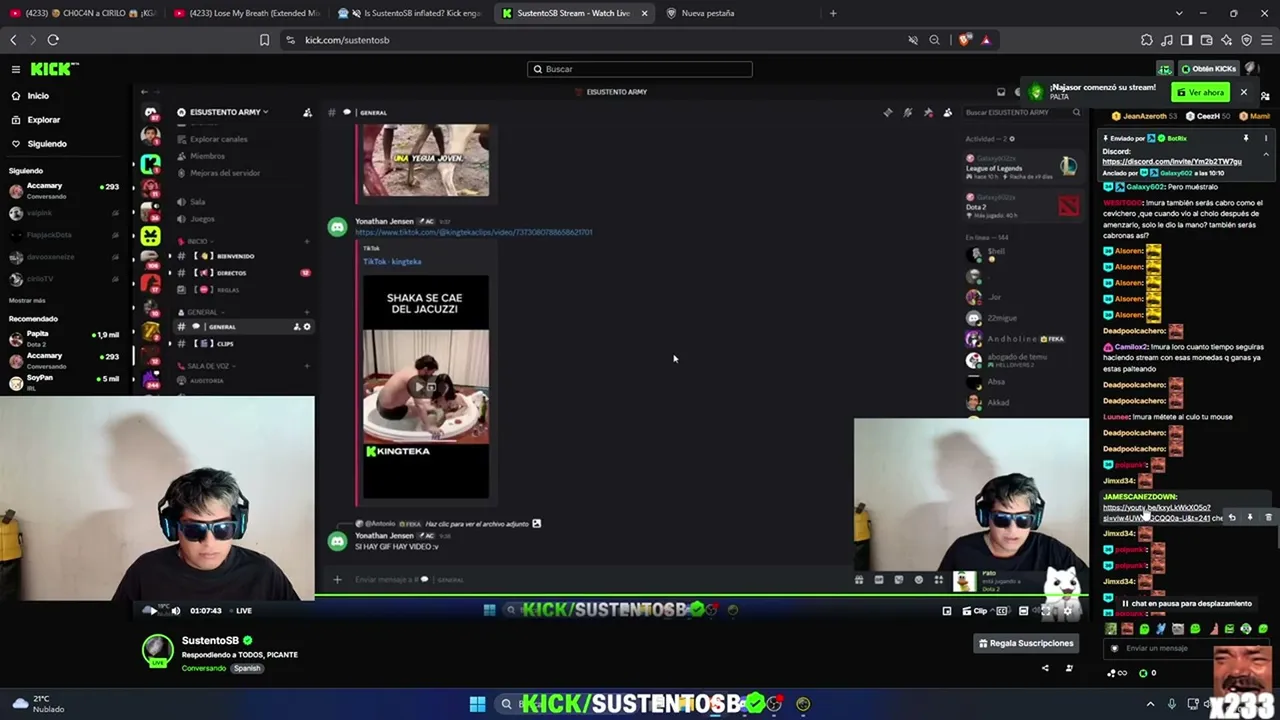Share the SustentoSB stream

pos(1045,668)
